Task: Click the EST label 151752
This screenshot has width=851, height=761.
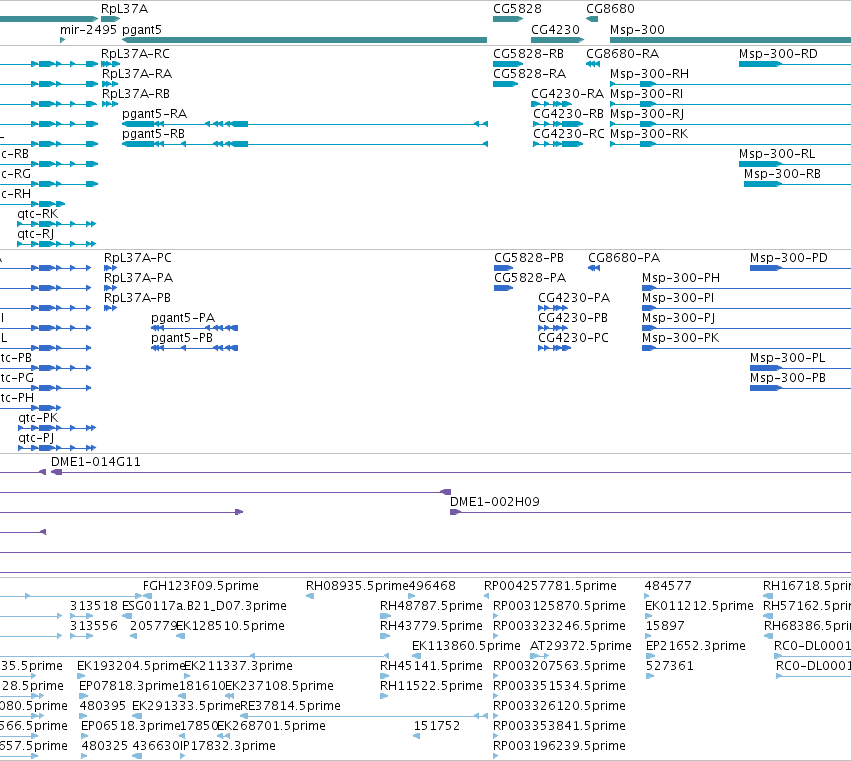Action: 436,726
